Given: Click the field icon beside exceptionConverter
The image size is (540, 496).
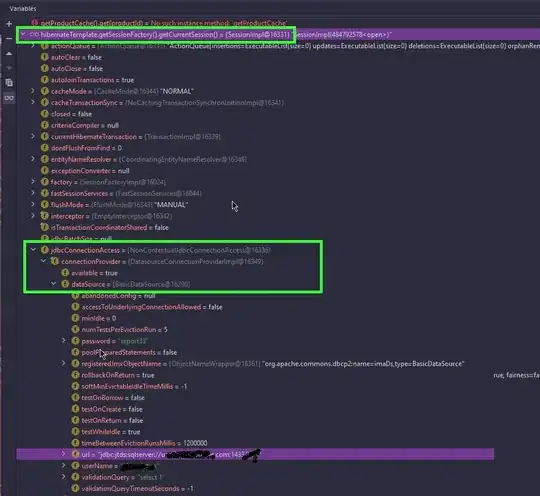Looking at the screenshot, I should [45, 170].
